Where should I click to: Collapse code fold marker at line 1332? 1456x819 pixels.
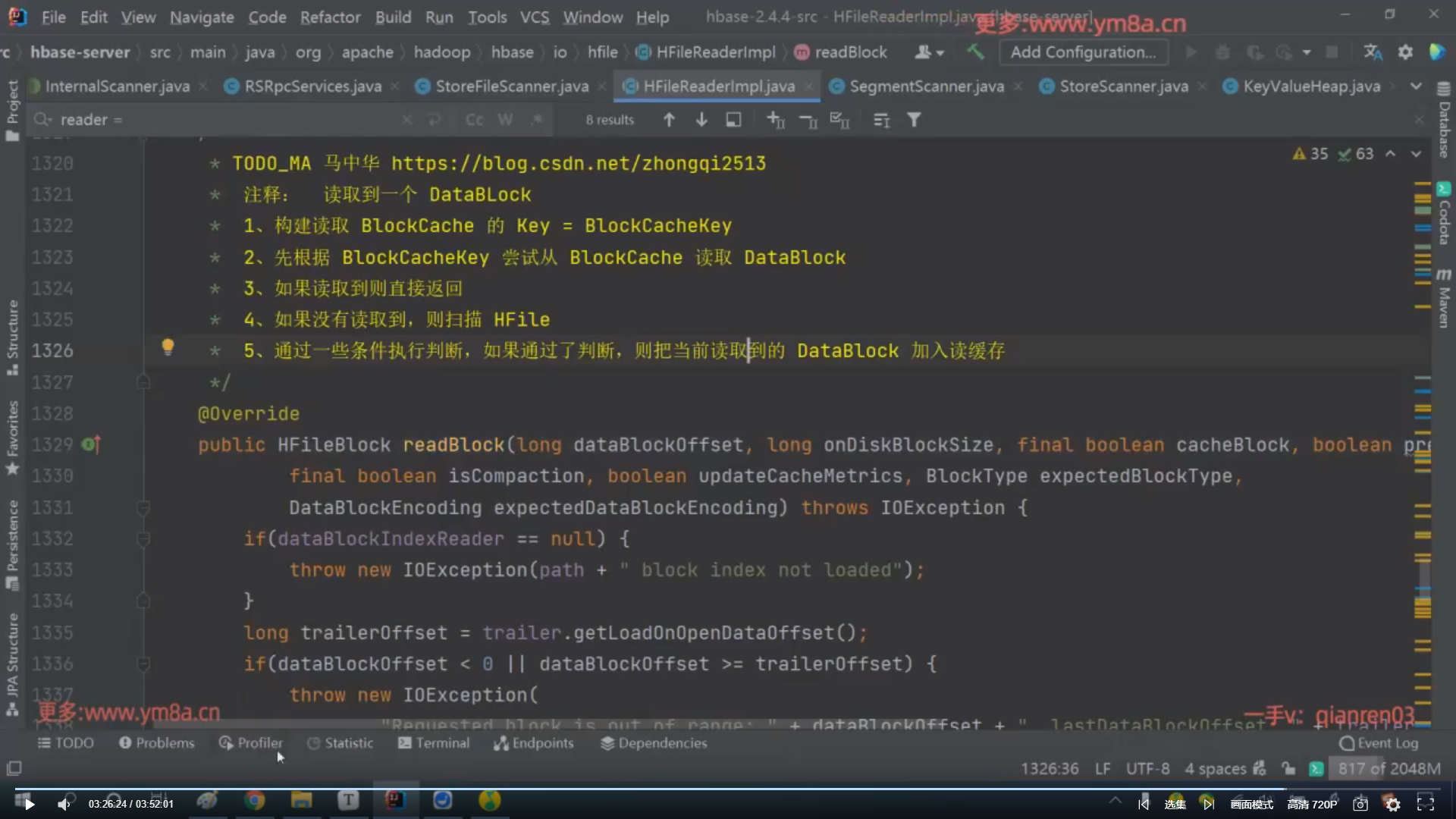click(143, 539)
